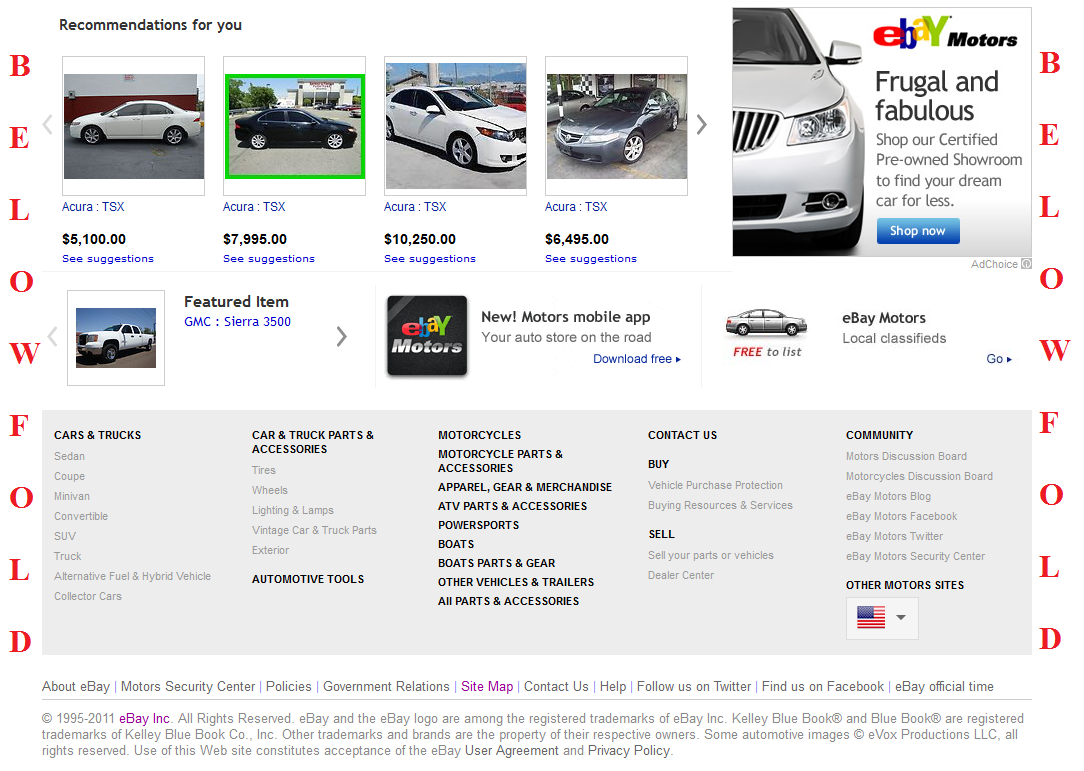Image resolution: width=1084 pixels, height=771 pixels.
Task: Click the AdChoice icon on the banner ad
Action: [1026, 264]
